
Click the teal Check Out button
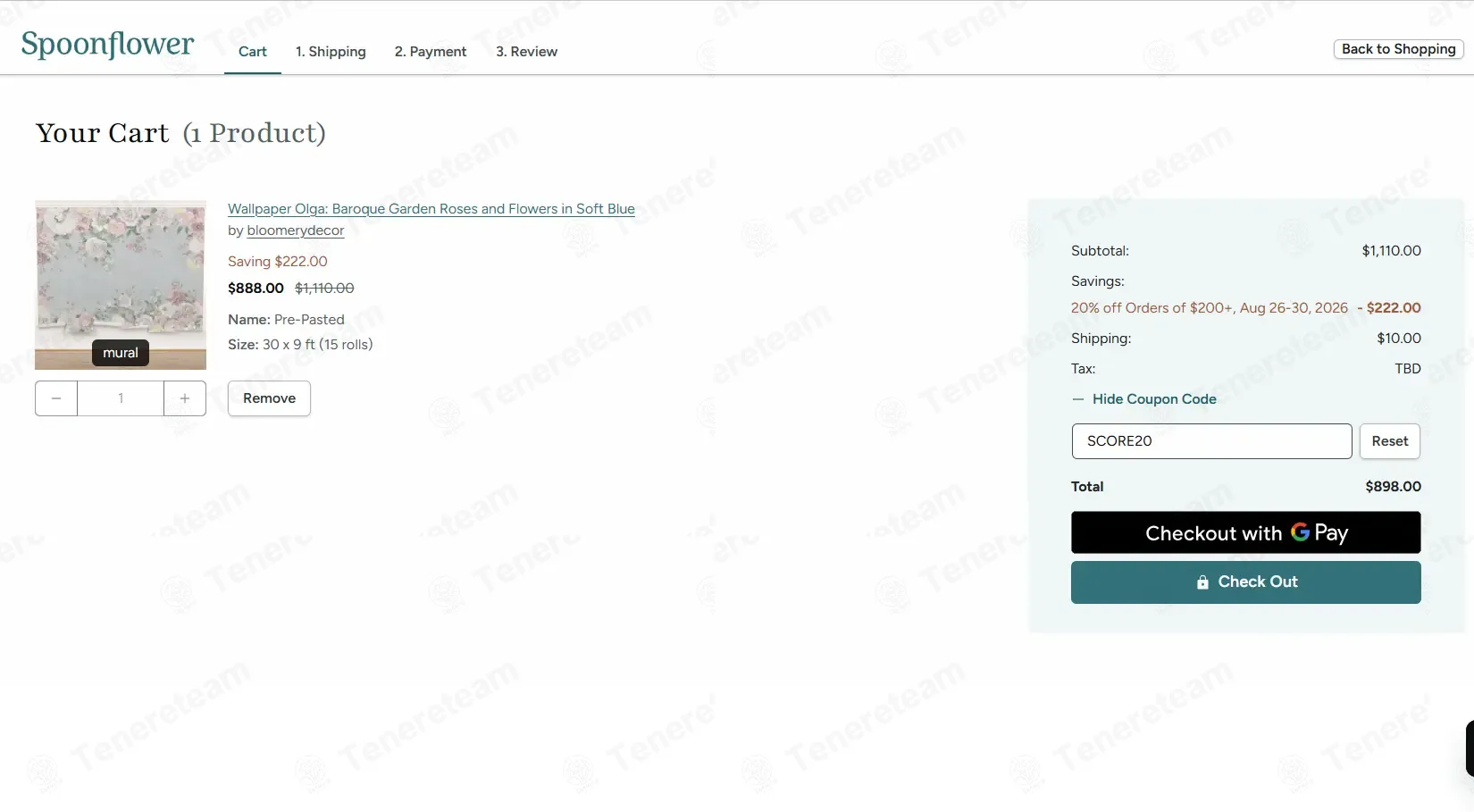[x=1245, y=582]
